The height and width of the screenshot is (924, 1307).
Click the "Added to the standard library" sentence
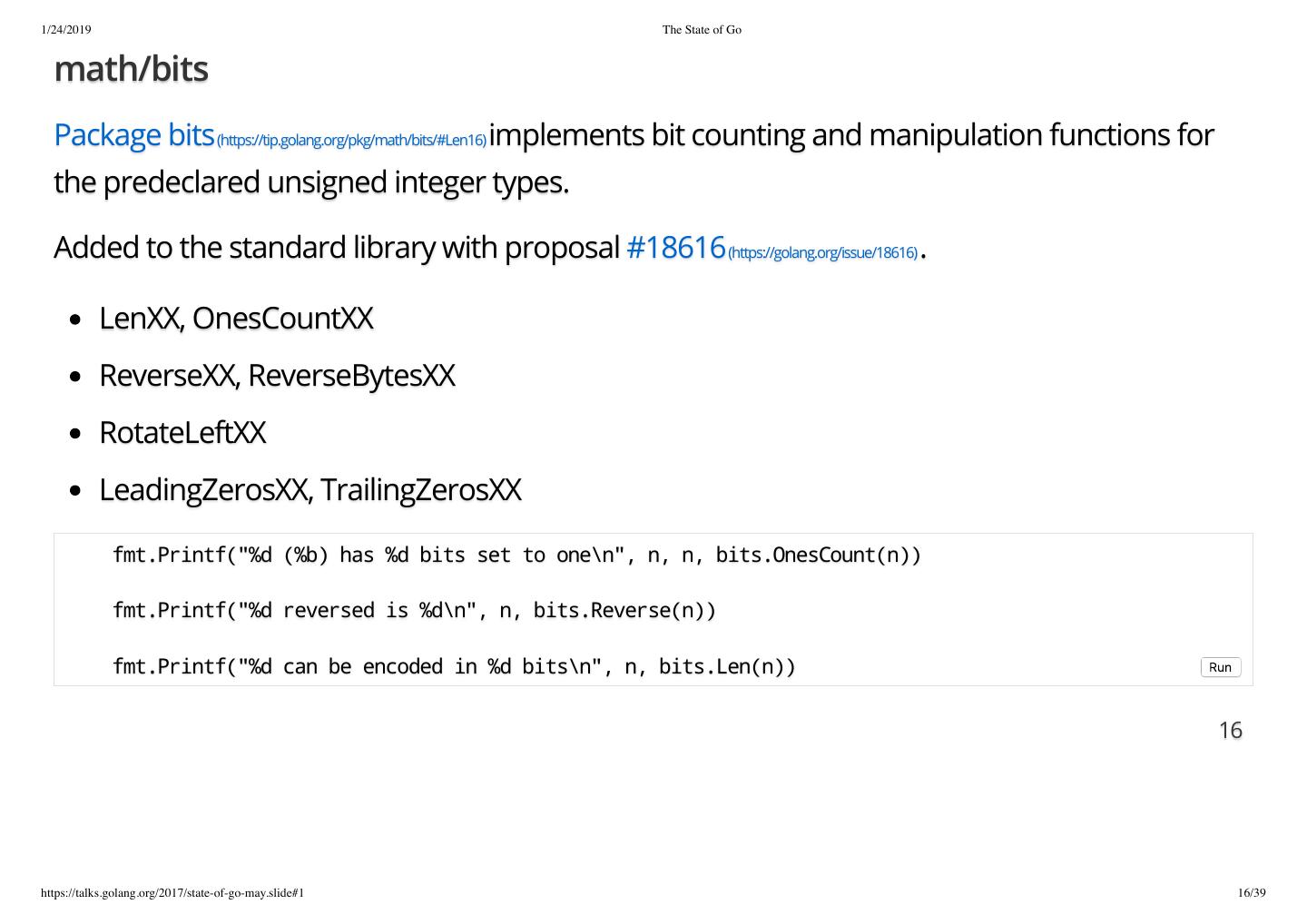click(336, 248)
